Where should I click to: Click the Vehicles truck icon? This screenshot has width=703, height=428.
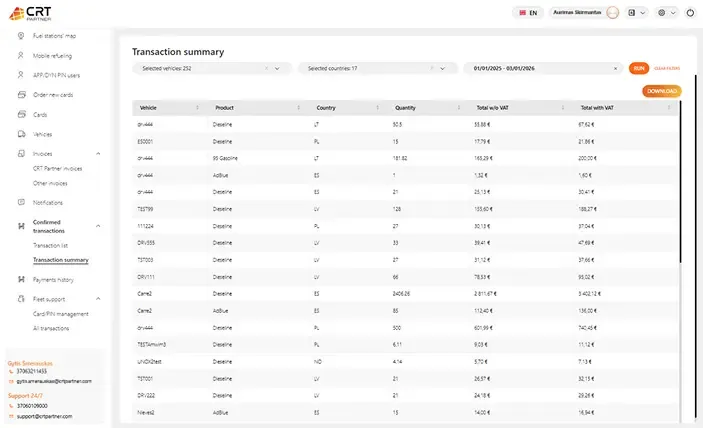tap(20, 133)
